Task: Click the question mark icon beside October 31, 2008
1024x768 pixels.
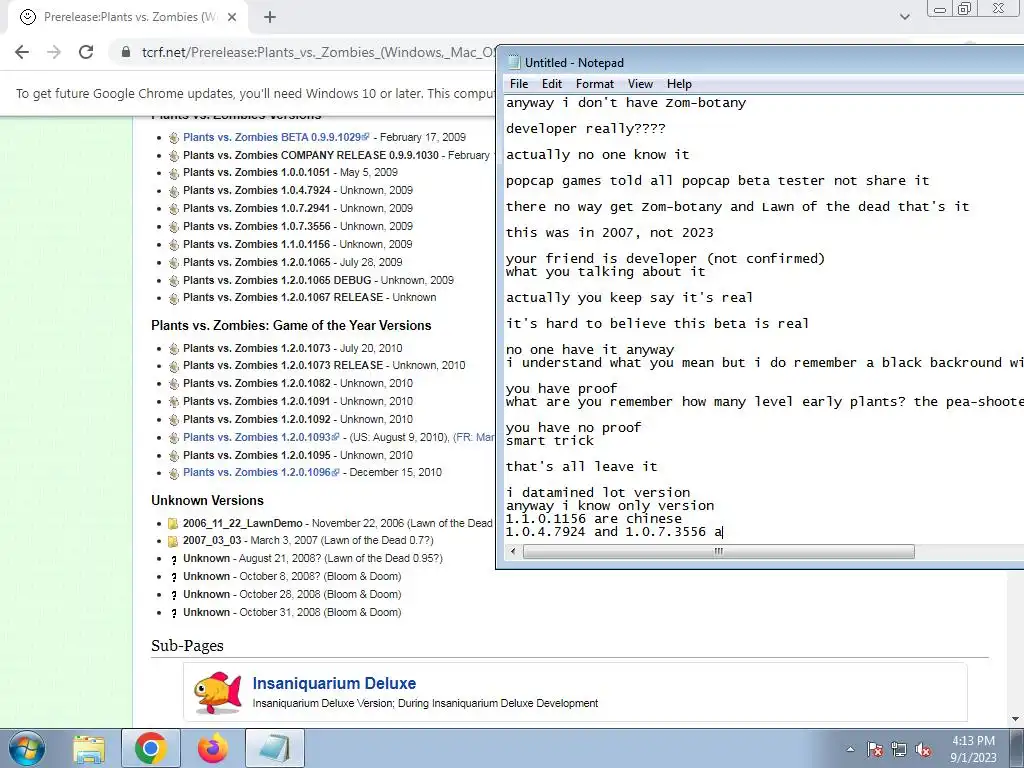Action: pos(174,613)
